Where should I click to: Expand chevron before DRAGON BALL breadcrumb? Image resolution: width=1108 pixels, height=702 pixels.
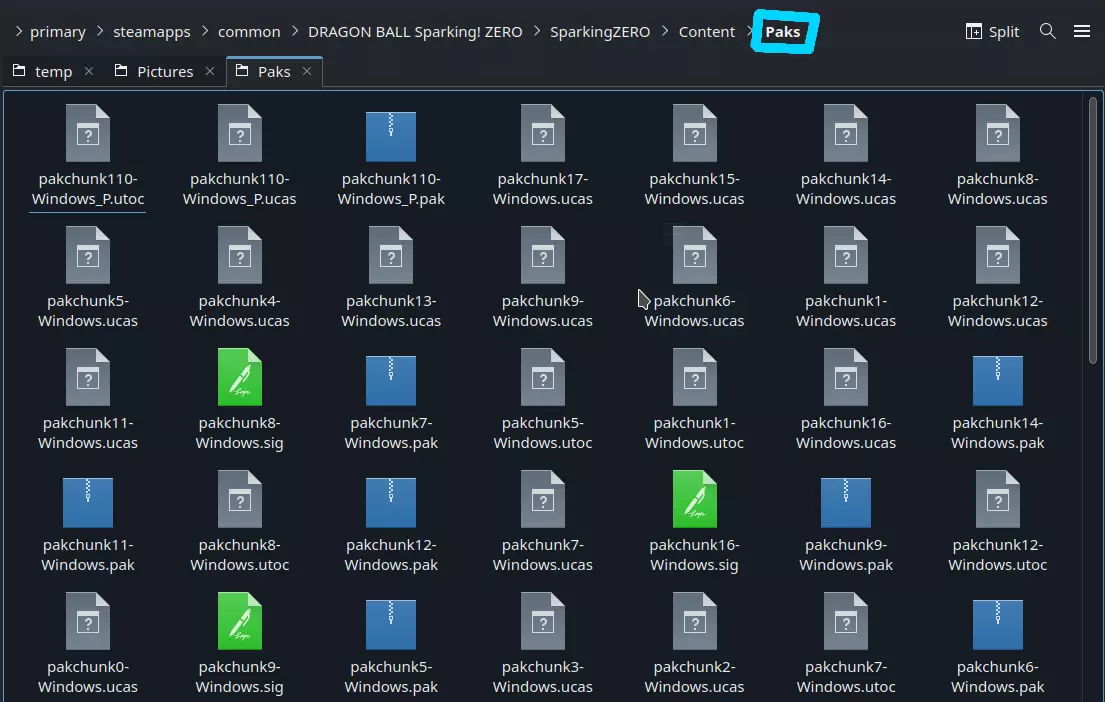[295, 31]
